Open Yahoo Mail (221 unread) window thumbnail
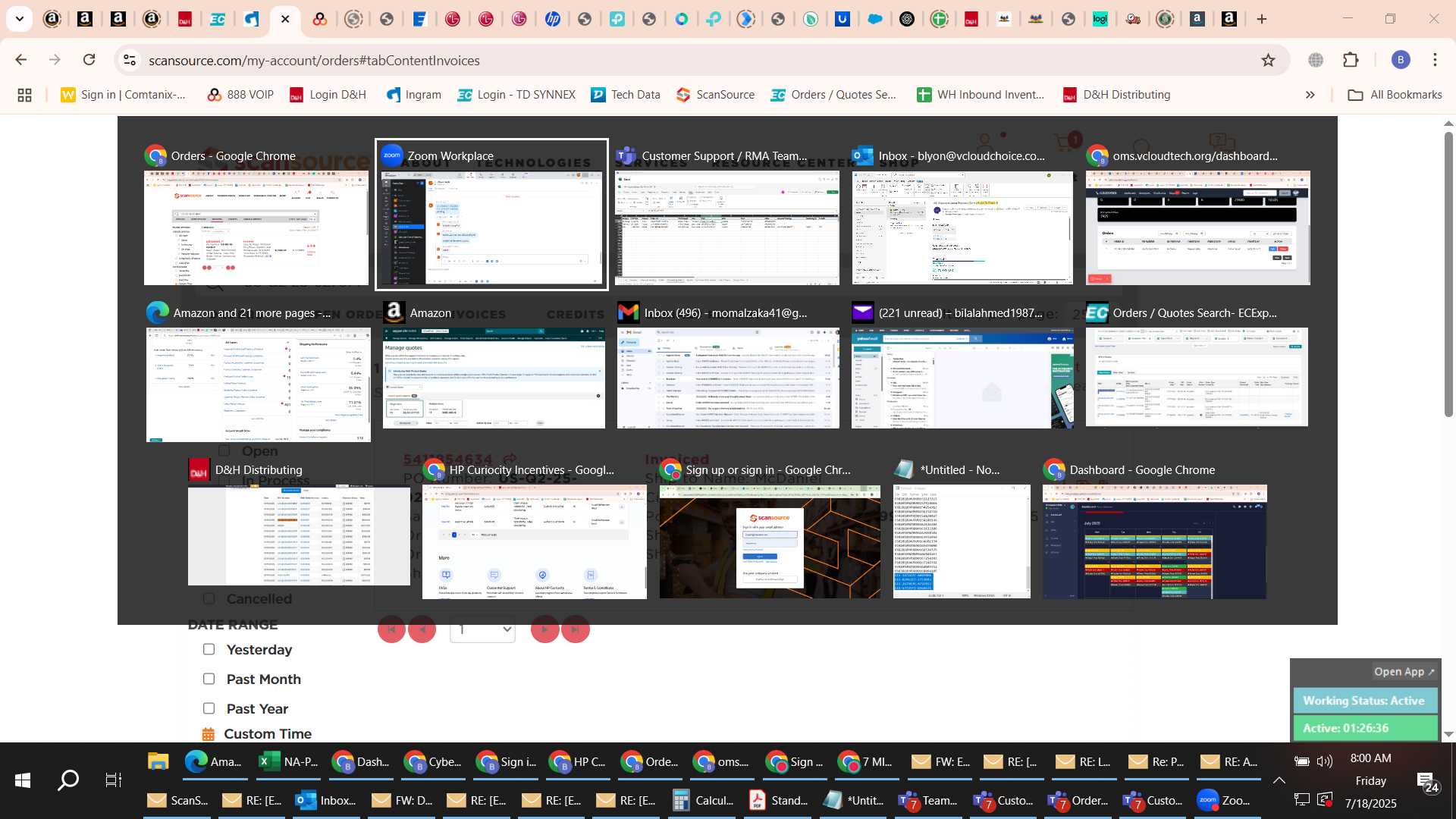Viewport: 1456px width, 819px height. (x=962, y=365)
